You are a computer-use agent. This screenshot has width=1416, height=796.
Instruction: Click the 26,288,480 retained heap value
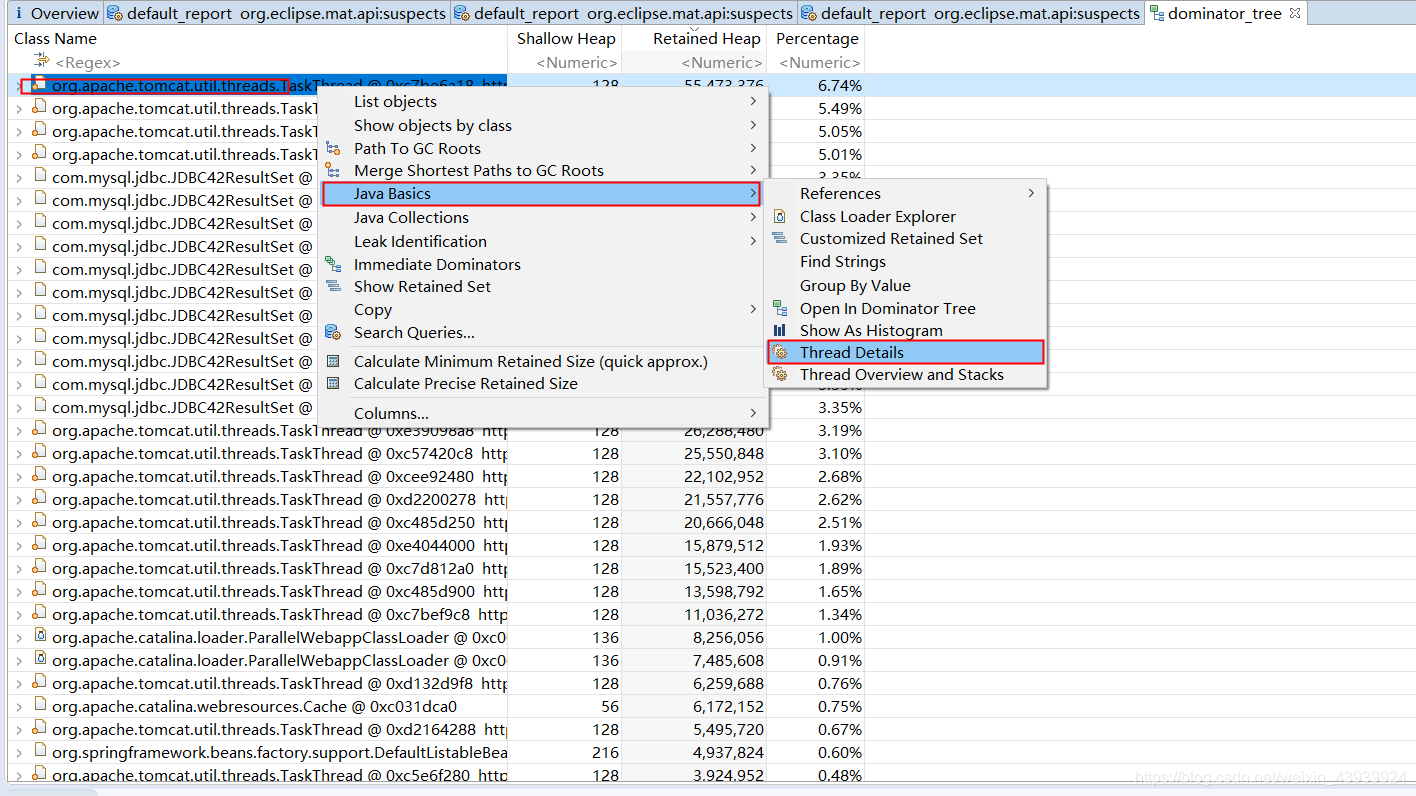click(x=724, y=431)
